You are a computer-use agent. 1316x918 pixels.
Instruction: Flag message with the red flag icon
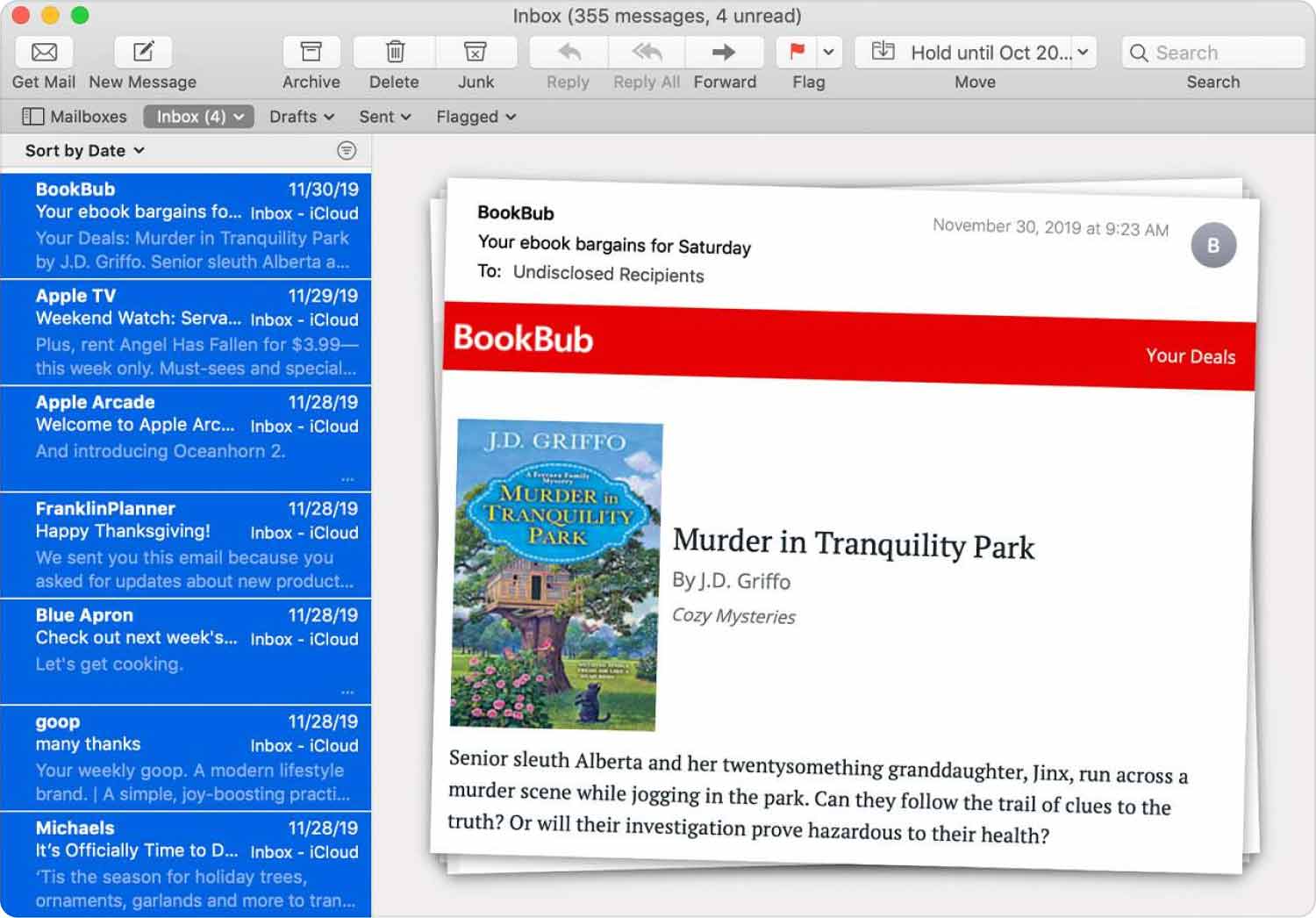point(797,53)
